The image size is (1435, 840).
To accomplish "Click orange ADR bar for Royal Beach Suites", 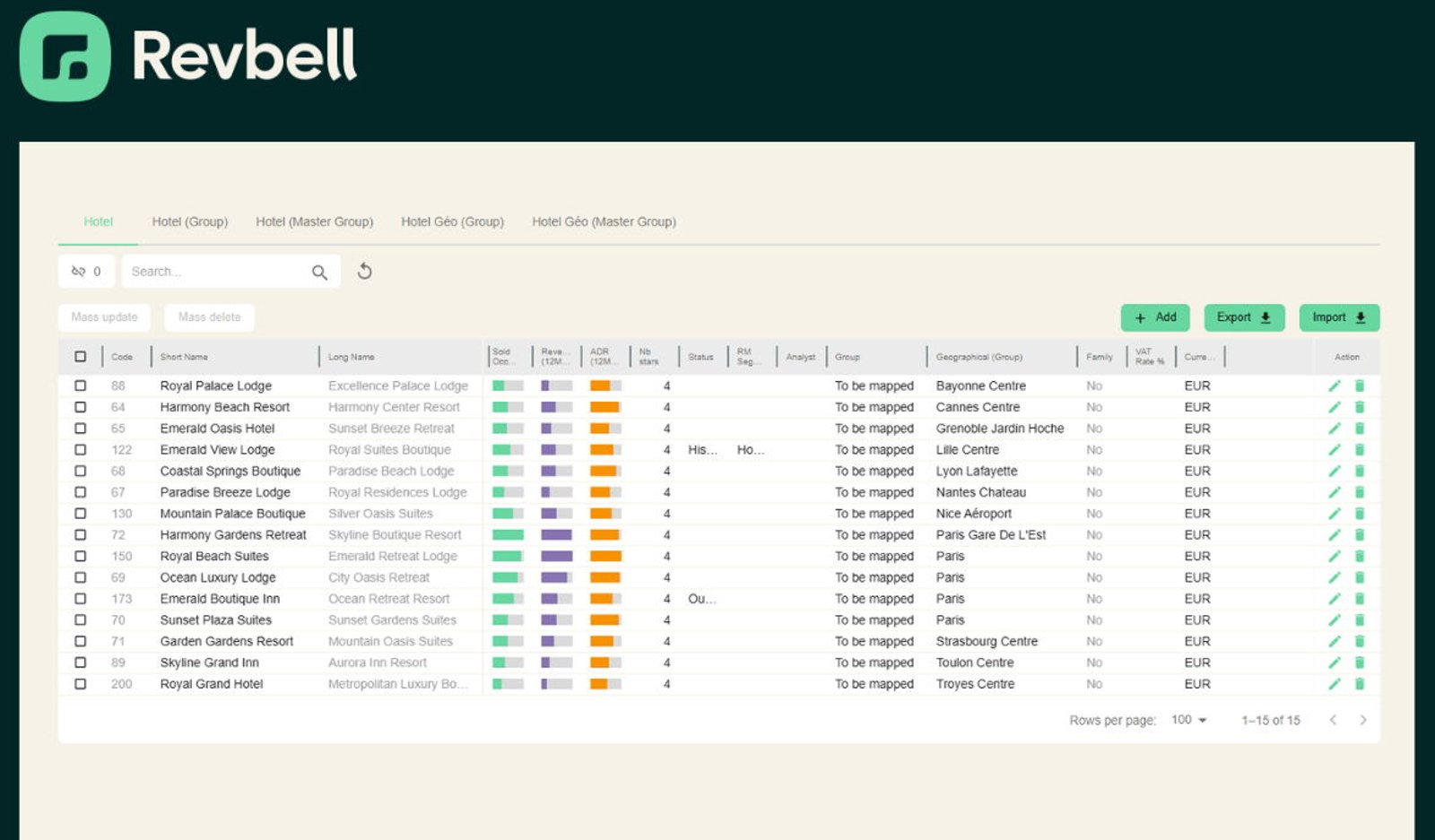I will coord(605,556).
